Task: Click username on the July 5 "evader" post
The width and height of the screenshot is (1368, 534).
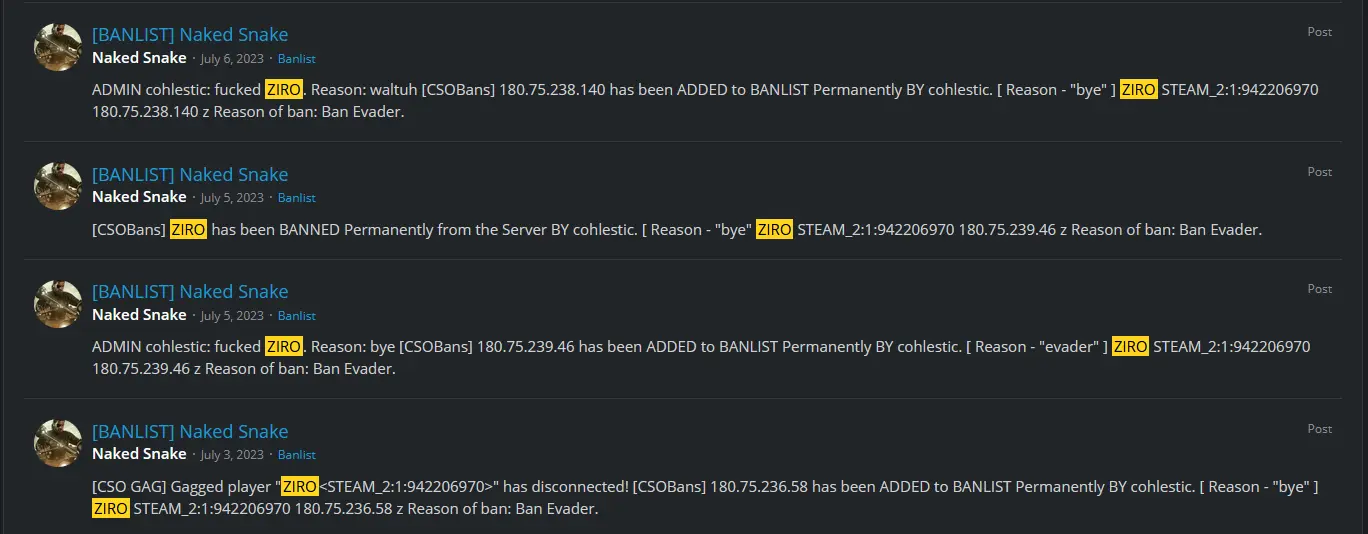Action: tap(139, 315)
